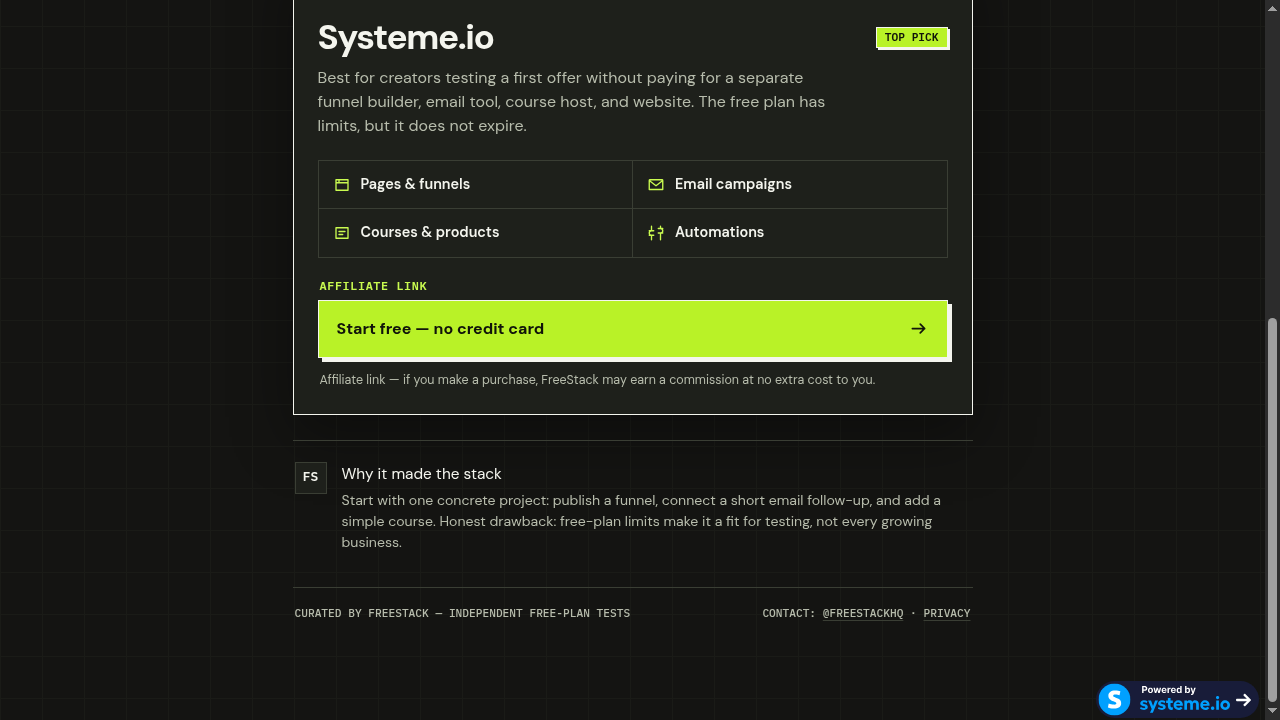Click the Systeme.io heading
This screenshot has width=1280, height=720.
[406, 38]
